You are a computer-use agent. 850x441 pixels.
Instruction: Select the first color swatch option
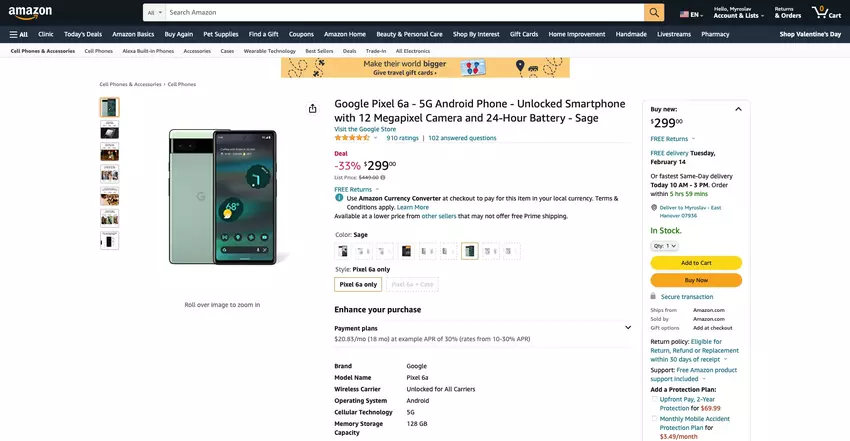click(343, 251)
